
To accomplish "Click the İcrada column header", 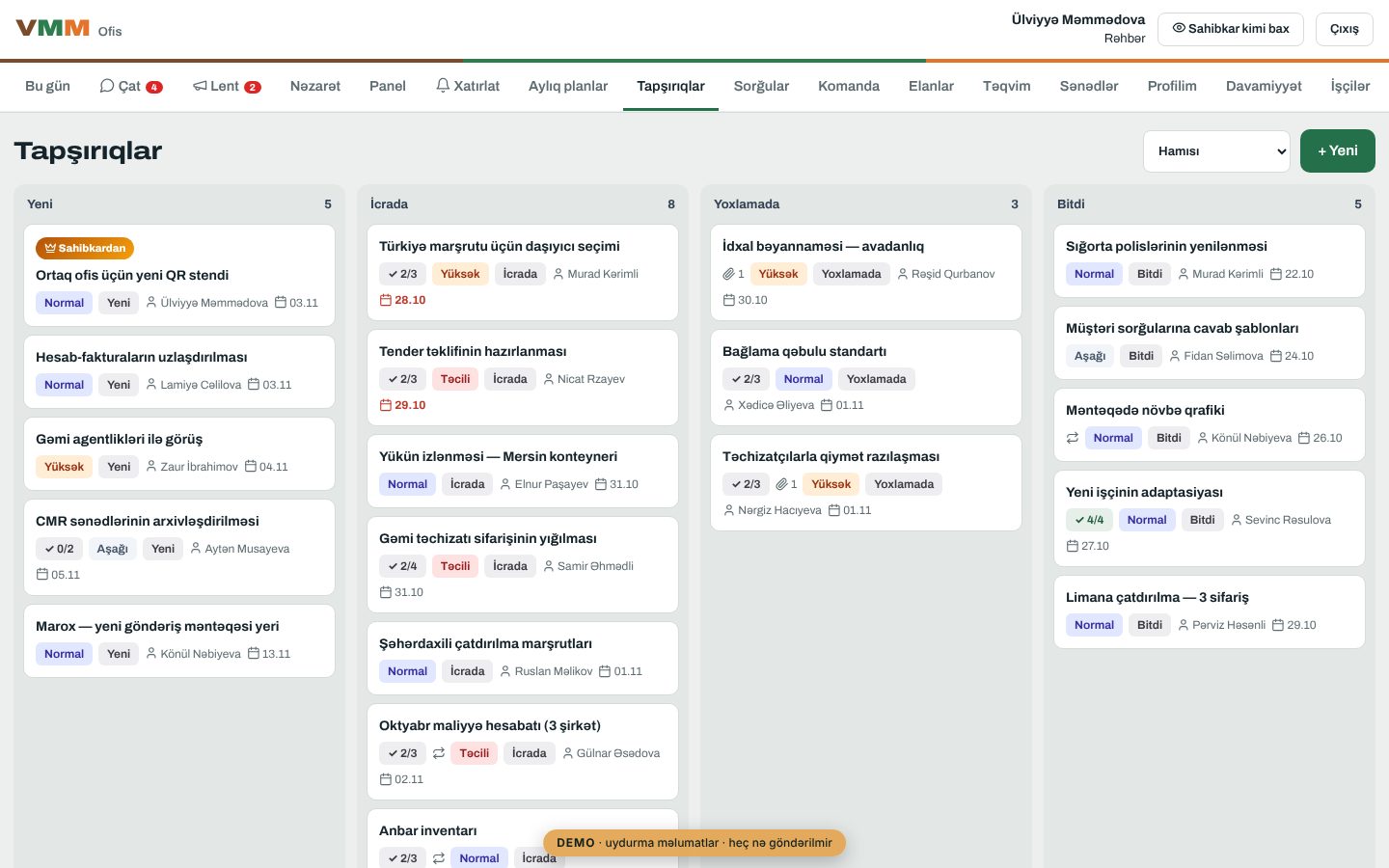I will [389, 203].
